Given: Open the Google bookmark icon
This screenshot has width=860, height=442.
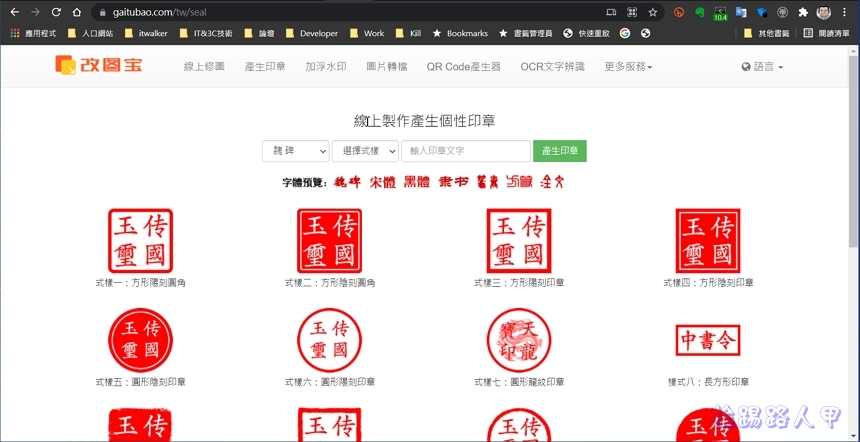Looking at the screenshot, I should (x=625, y=33).
